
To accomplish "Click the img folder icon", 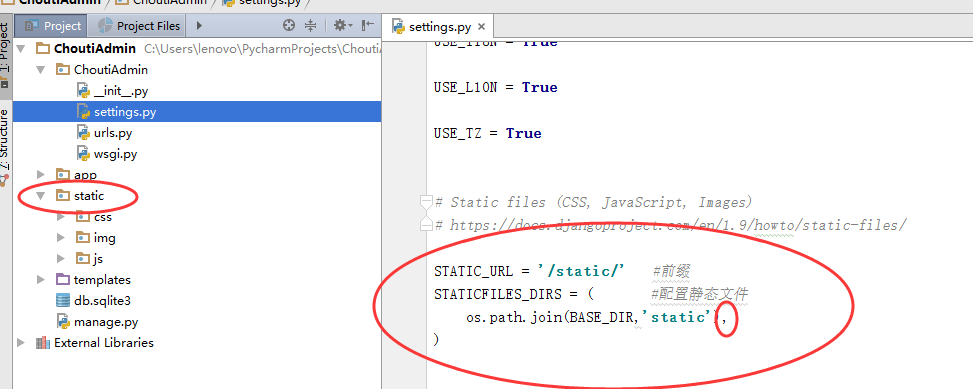I will pos(83,238).
